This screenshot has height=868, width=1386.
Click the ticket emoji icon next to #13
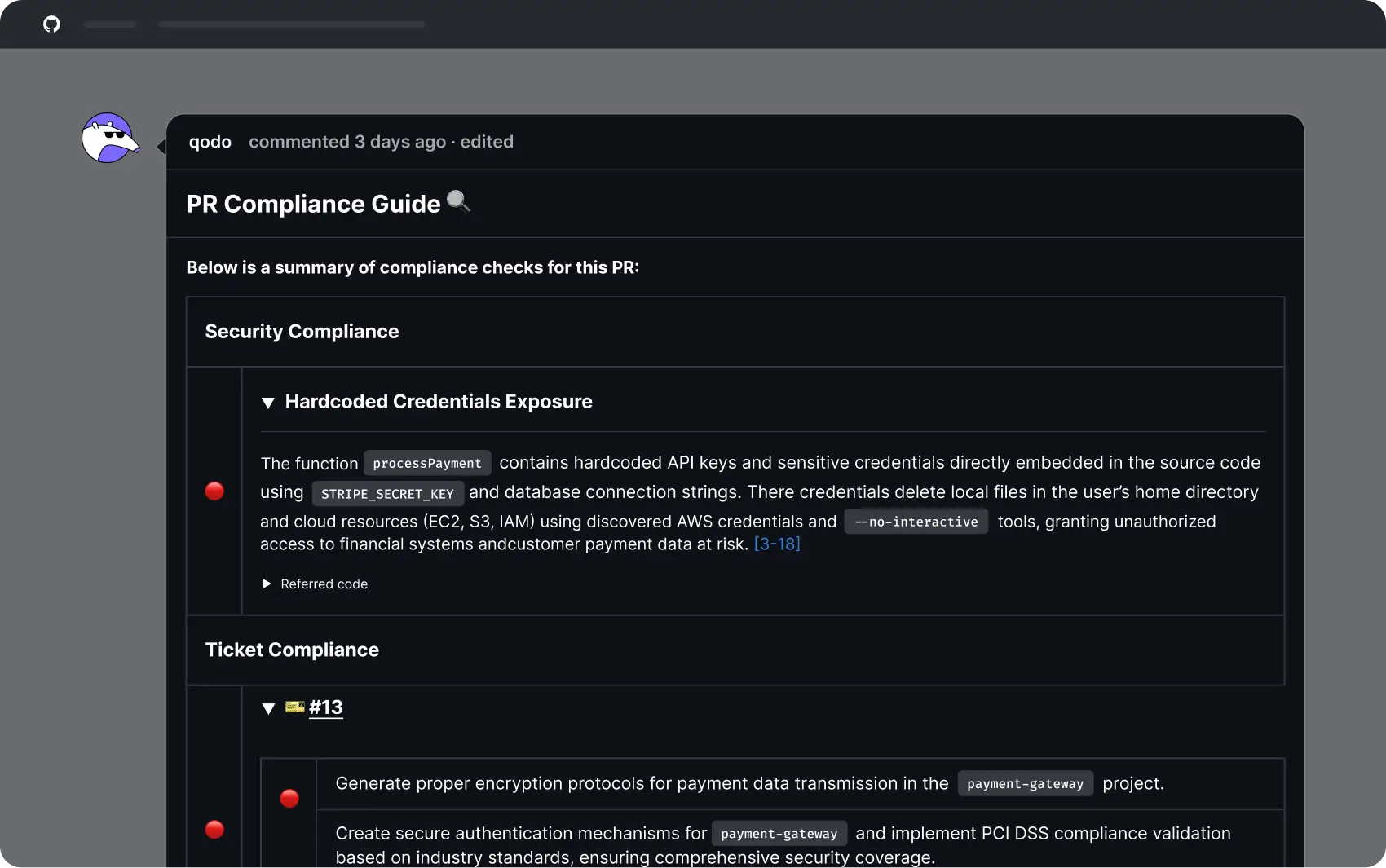tap(294, 707)
